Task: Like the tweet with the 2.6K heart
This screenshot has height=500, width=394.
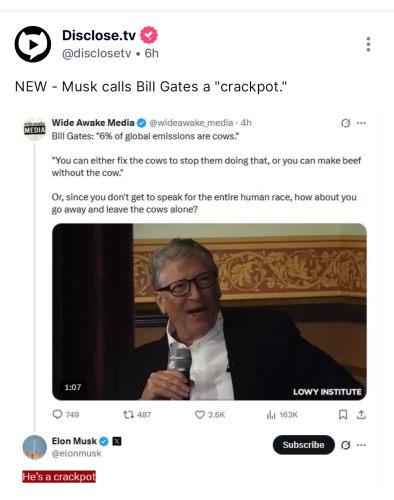Action: click(200, 415)
